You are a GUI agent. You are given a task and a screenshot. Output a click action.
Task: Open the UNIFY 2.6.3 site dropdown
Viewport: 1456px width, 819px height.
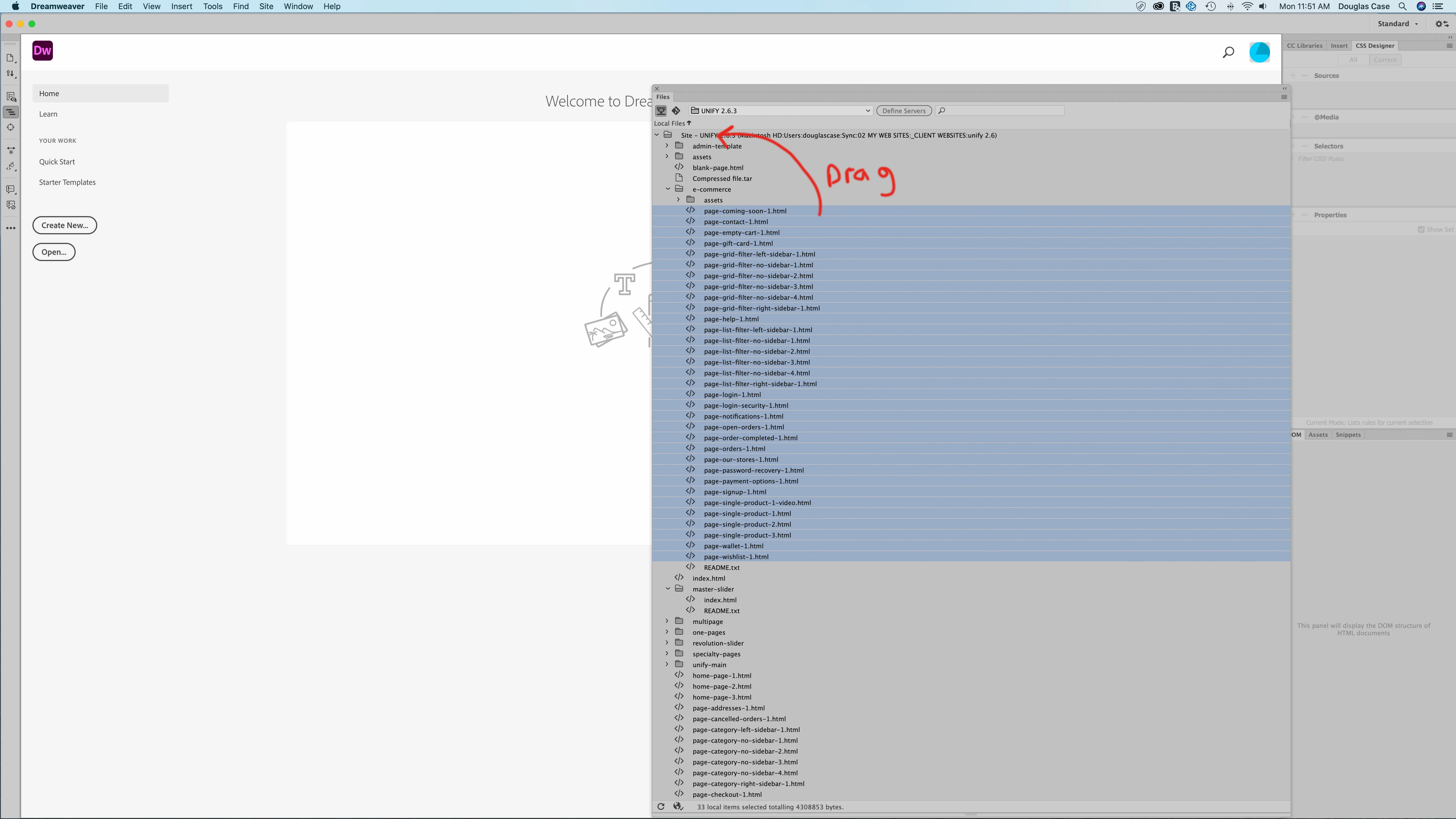click(780, 111)
